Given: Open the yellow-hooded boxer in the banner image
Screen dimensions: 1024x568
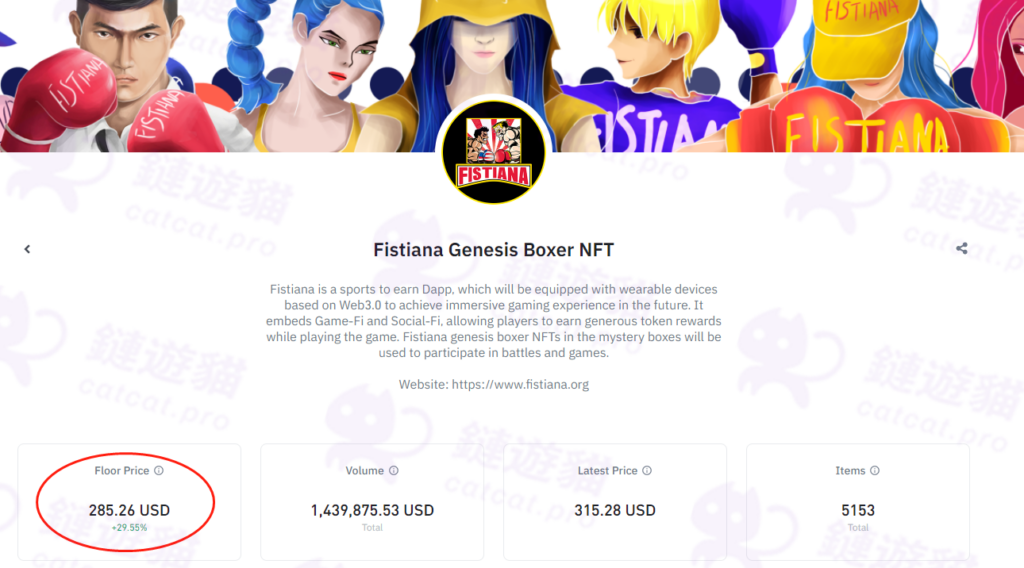Looking at the screenshot, I should [x=485, y=52].
